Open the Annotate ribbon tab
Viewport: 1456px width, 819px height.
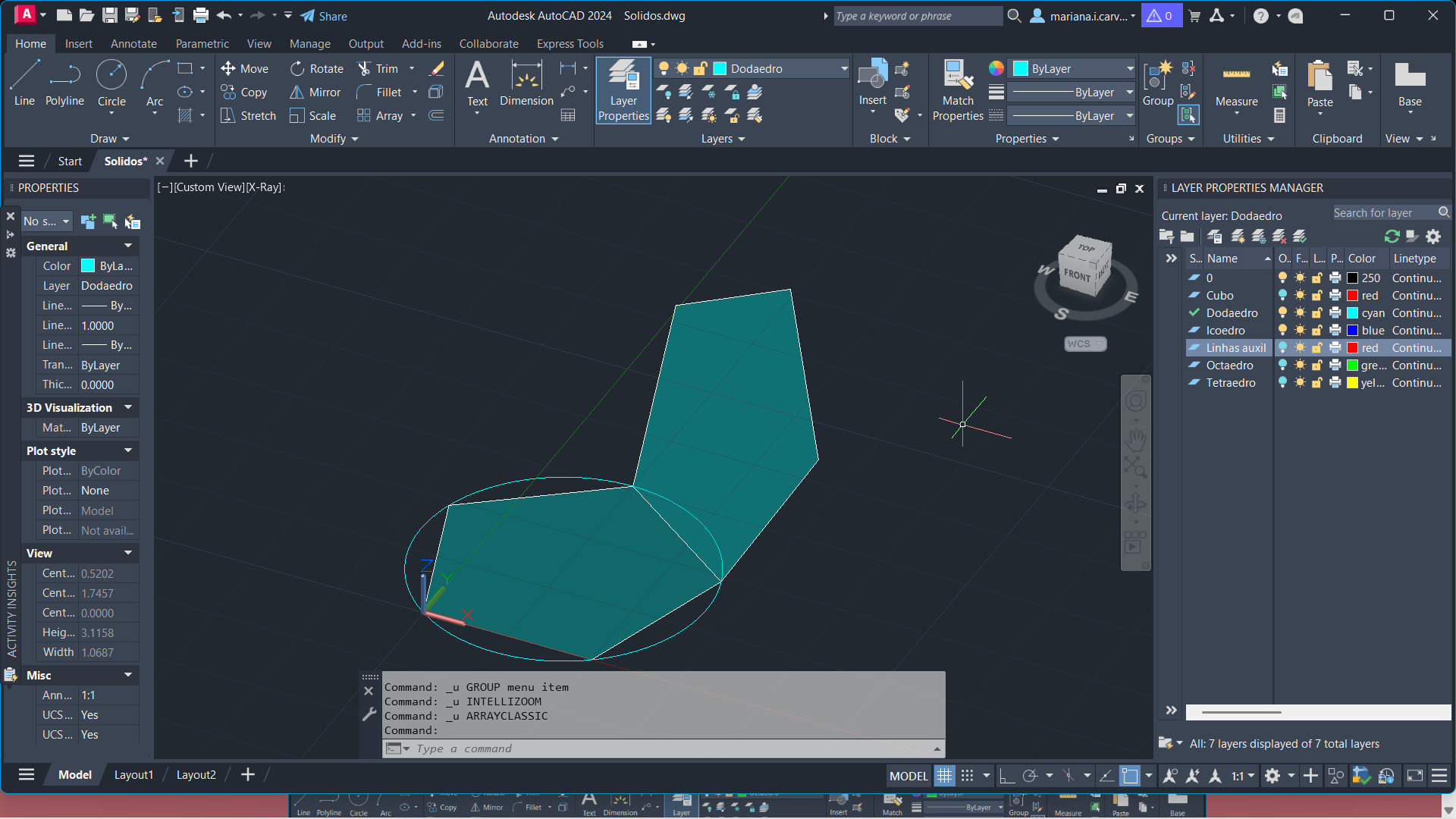(x=133, y=44)
